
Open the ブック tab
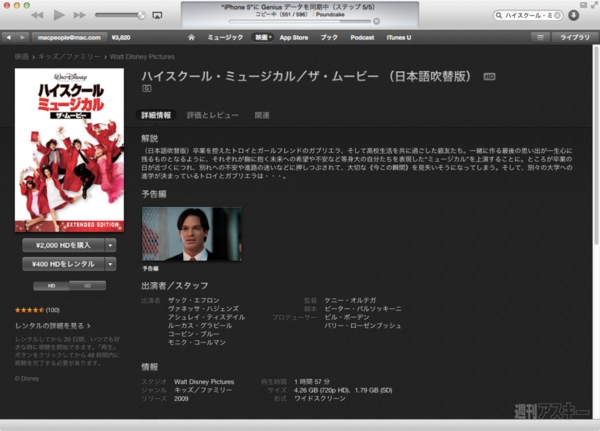coord(329,38)
